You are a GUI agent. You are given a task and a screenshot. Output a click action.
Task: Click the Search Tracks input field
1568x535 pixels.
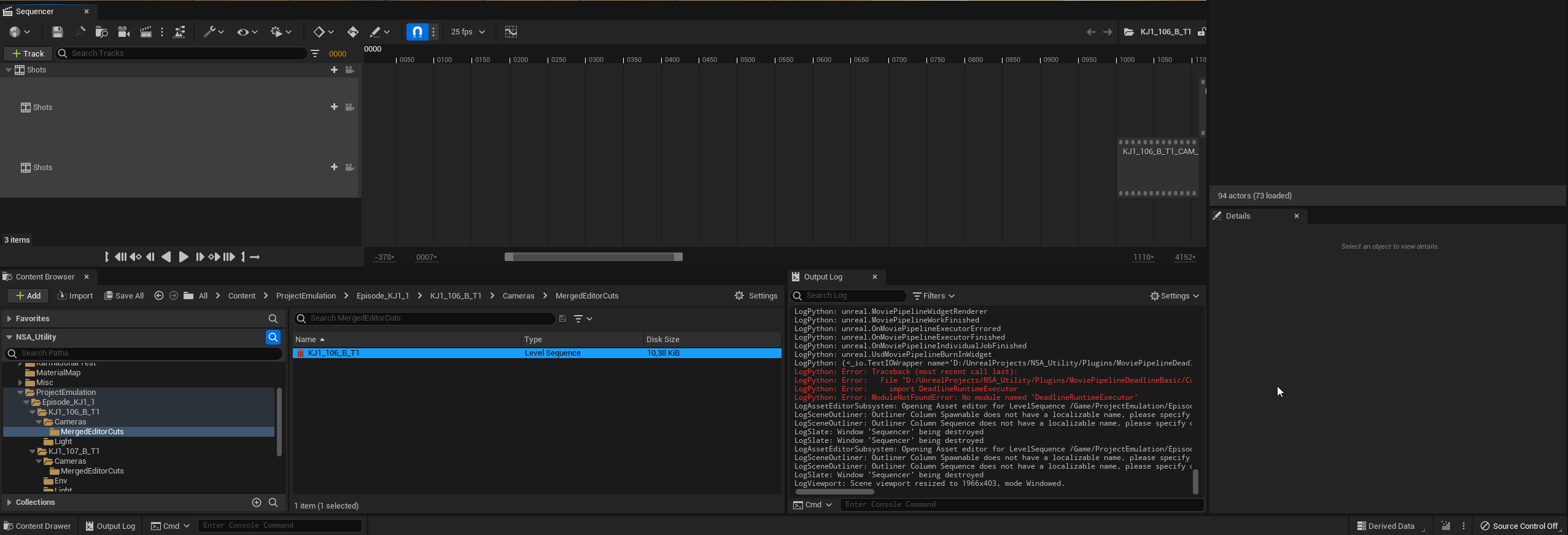182,53
